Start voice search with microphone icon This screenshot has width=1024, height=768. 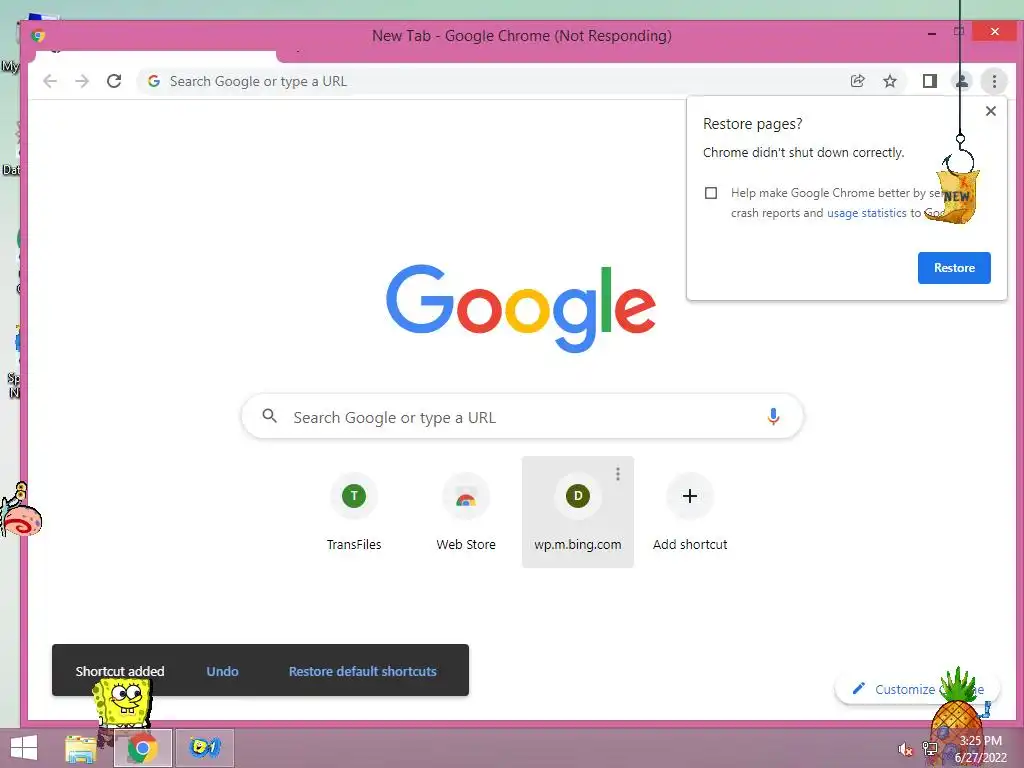(773, 417)
